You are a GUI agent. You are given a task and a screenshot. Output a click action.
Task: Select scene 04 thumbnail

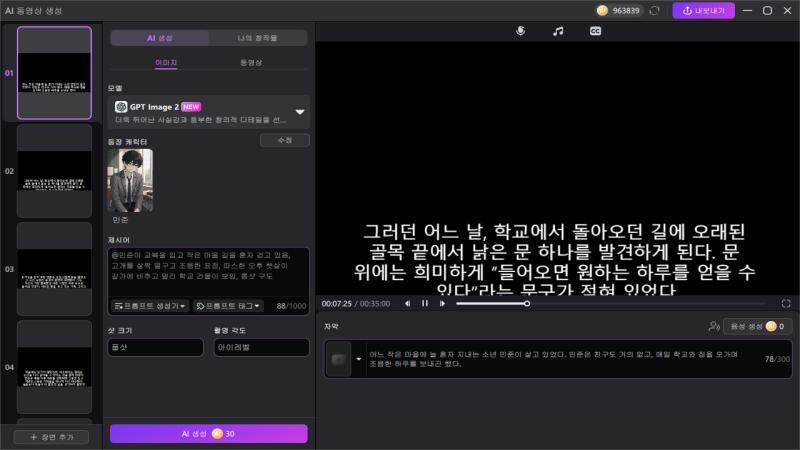[x=55, y=367]
